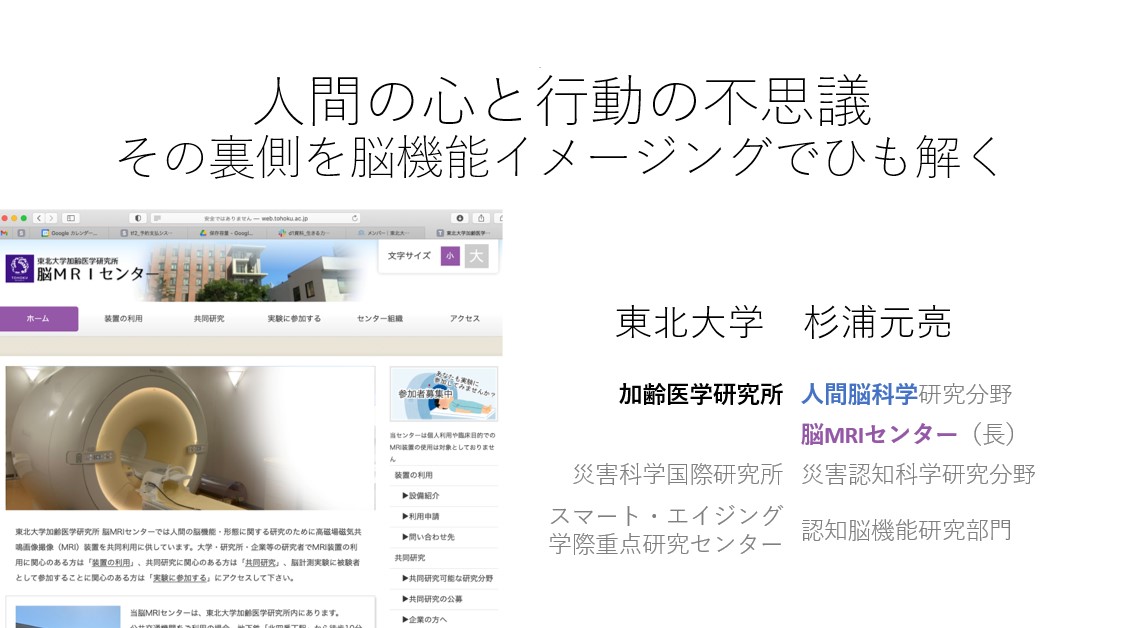Screen dimensions: 1125x628
Task: Set font size to large with 大 button
Action: point(476,256)
